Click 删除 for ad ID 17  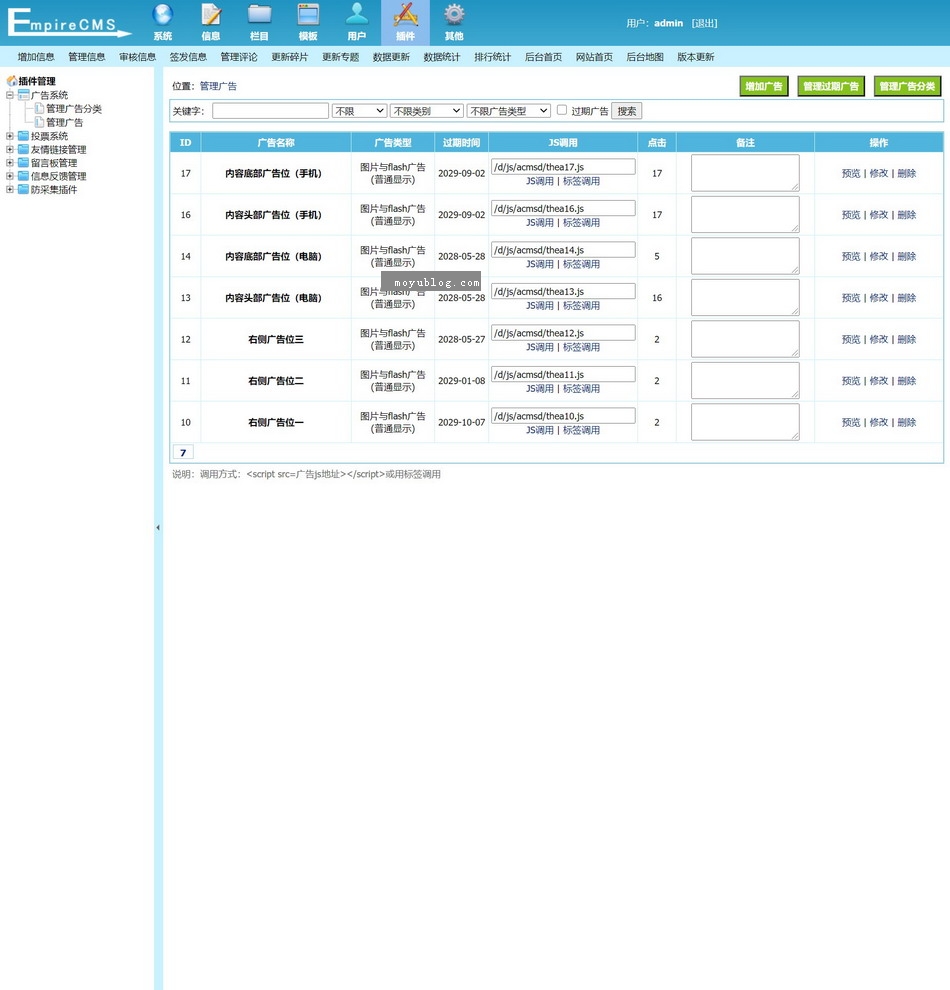(x=906, y=173)
